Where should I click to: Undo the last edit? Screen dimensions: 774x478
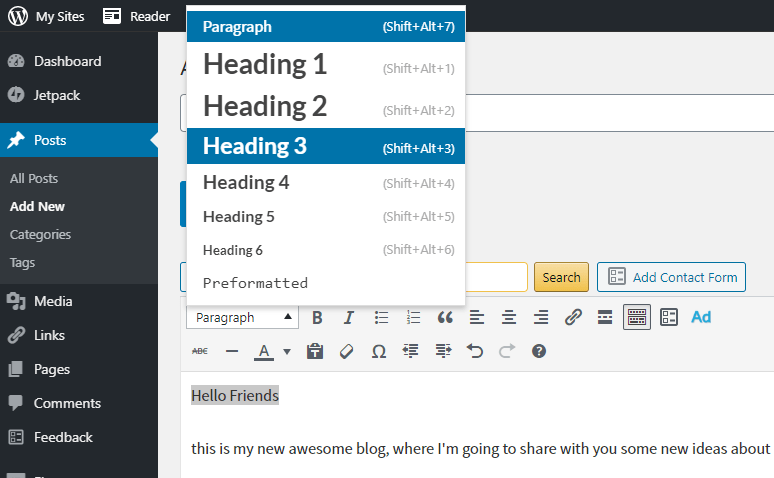tap(475, 351)
